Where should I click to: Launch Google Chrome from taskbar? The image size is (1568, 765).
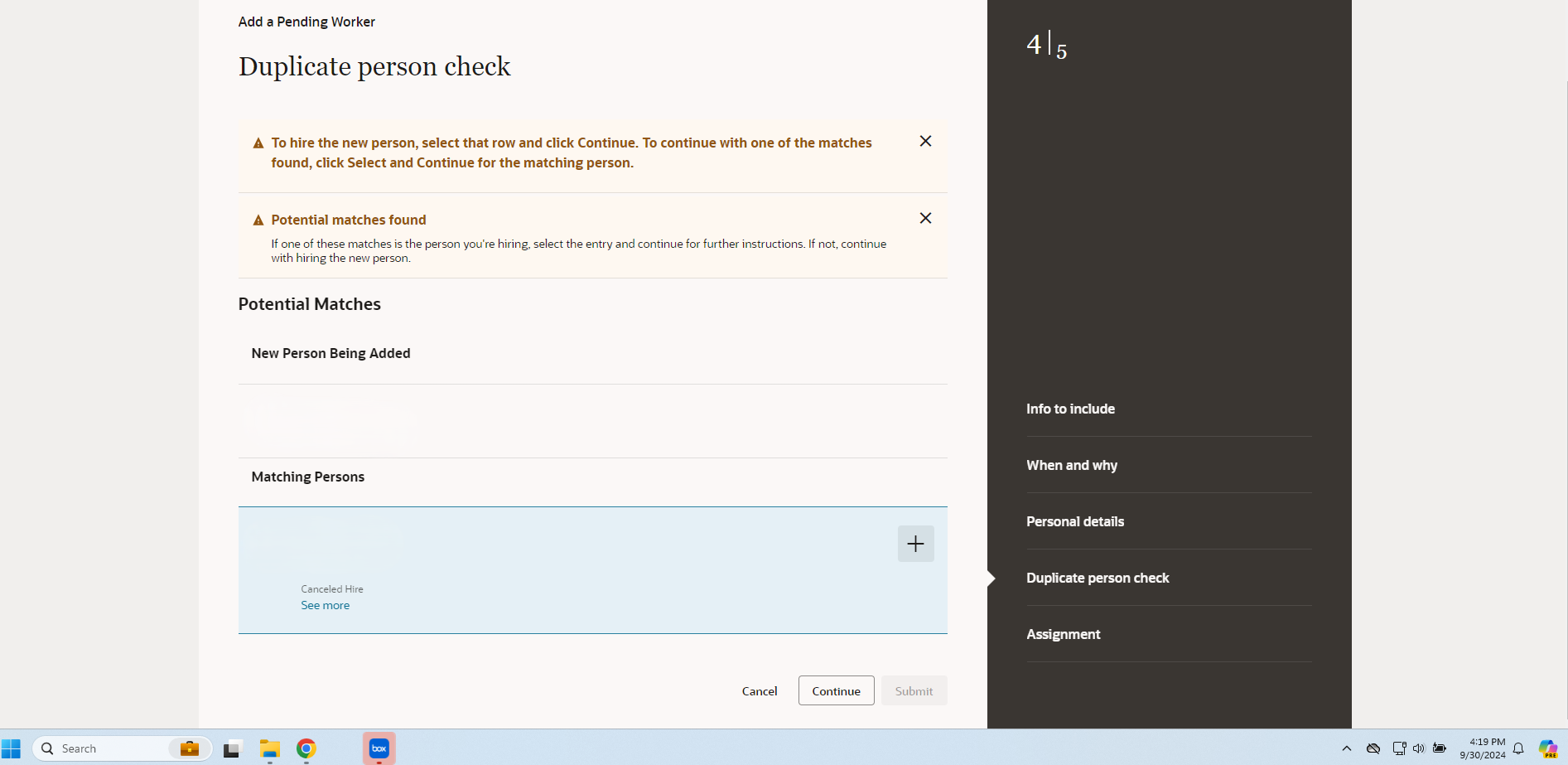306,748
